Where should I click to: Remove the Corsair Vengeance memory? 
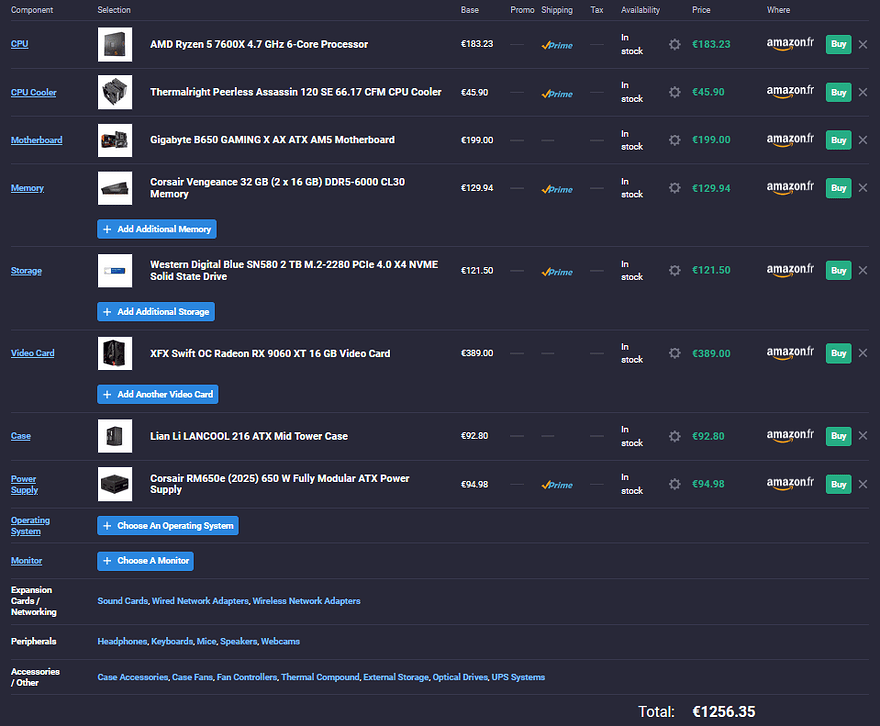(x=863, y=188)
